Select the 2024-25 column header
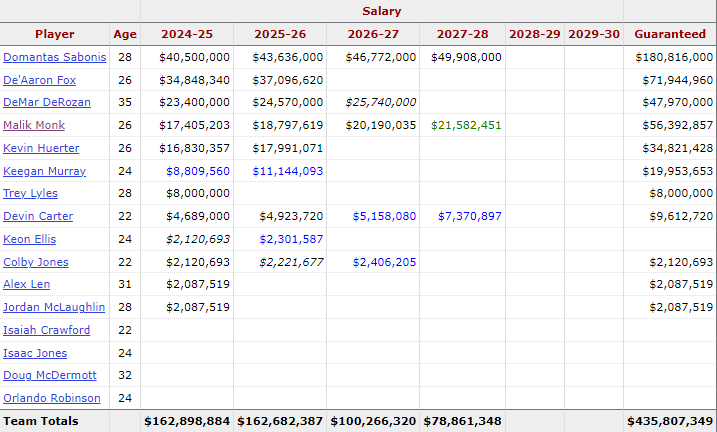717x432 pixels. pyautogui.click(x=187, y=34)
